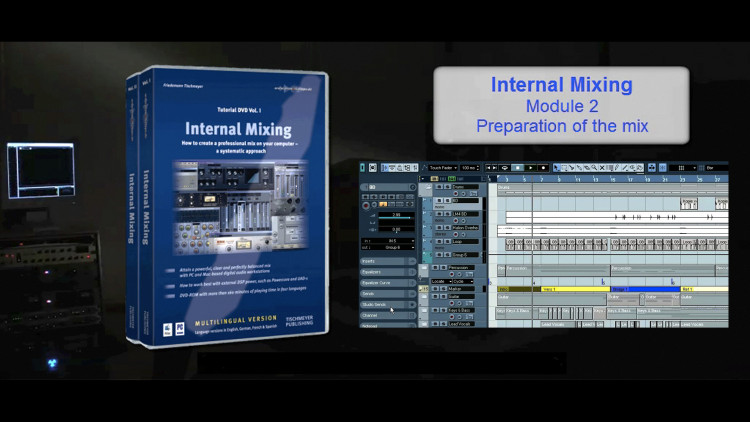This screenshot has height=422, width=750.
Task: Open the Inserts inspector tab
Action: pyautogui.click(x=388, y=261)
